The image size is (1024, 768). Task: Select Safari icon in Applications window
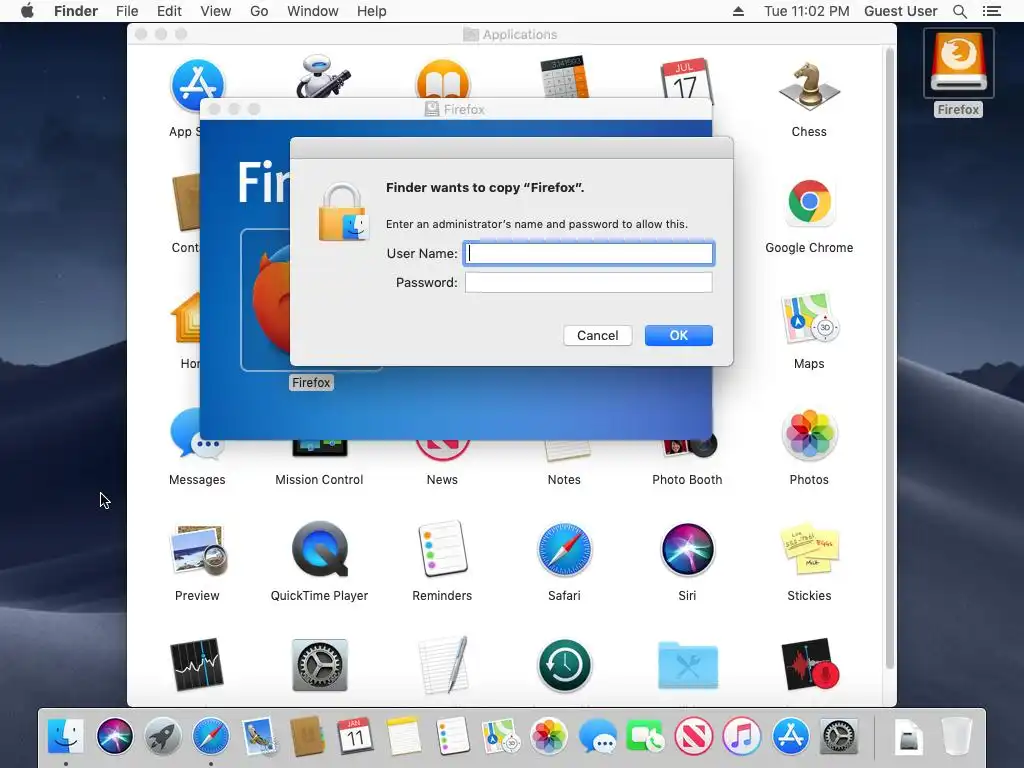tap(564, 550)
